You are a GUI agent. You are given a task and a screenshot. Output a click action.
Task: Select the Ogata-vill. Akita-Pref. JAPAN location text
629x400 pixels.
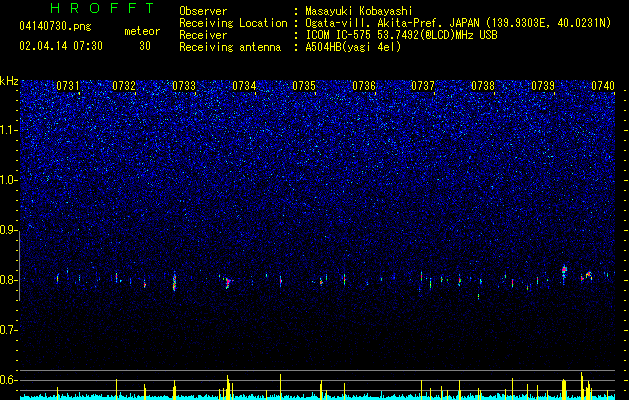(458, 23)
